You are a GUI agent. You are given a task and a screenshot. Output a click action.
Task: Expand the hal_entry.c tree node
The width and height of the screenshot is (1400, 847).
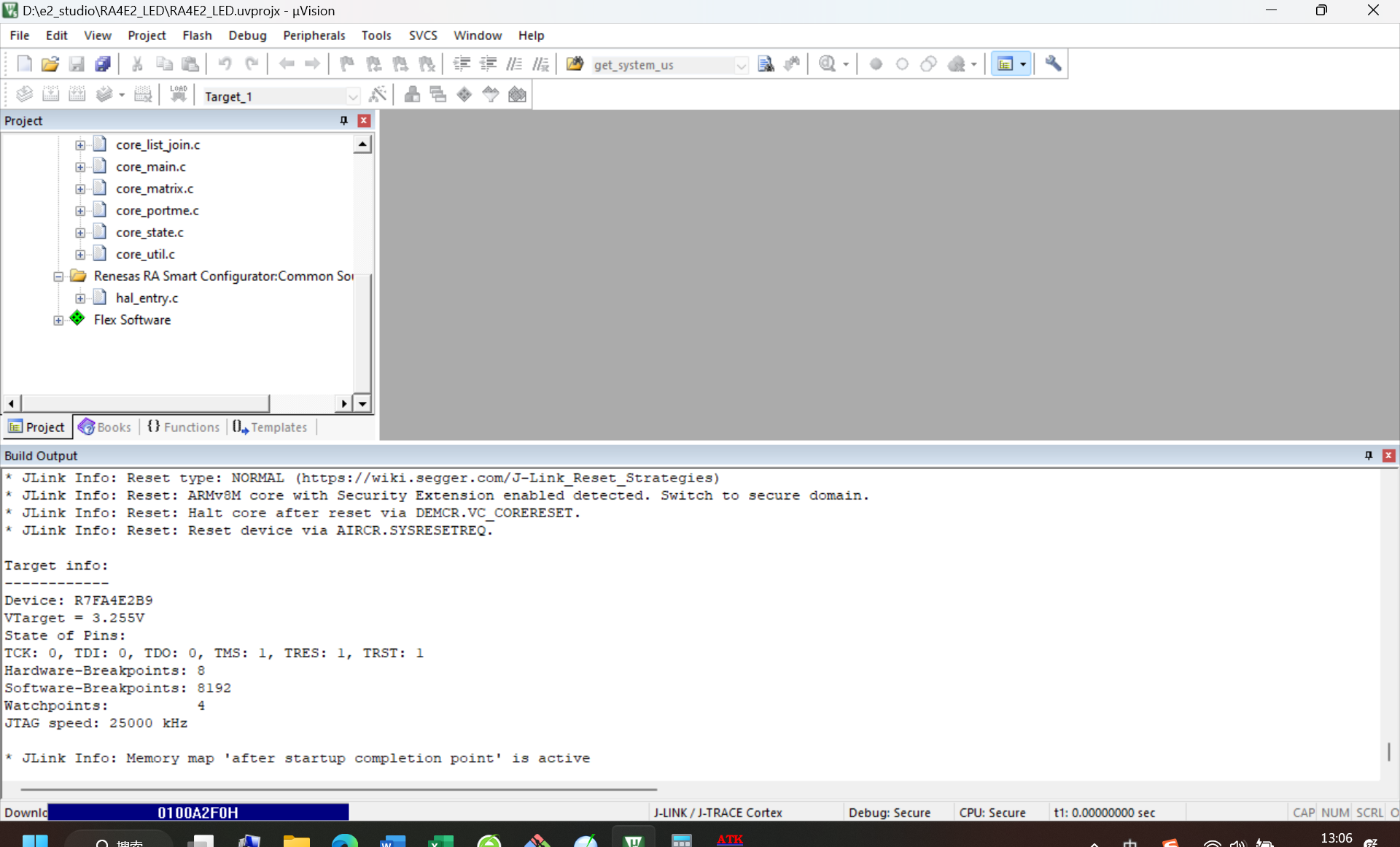pos(80,298)
